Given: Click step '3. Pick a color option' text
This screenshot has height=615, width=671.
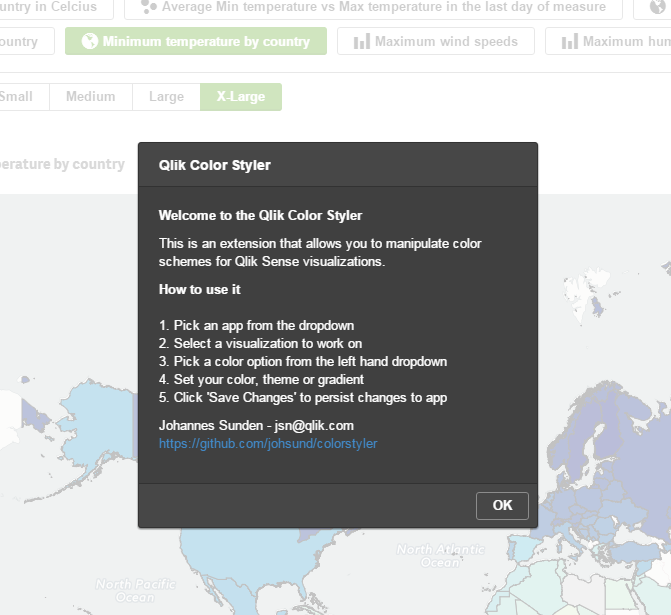Looking at the screenshot, I should 303,361.
